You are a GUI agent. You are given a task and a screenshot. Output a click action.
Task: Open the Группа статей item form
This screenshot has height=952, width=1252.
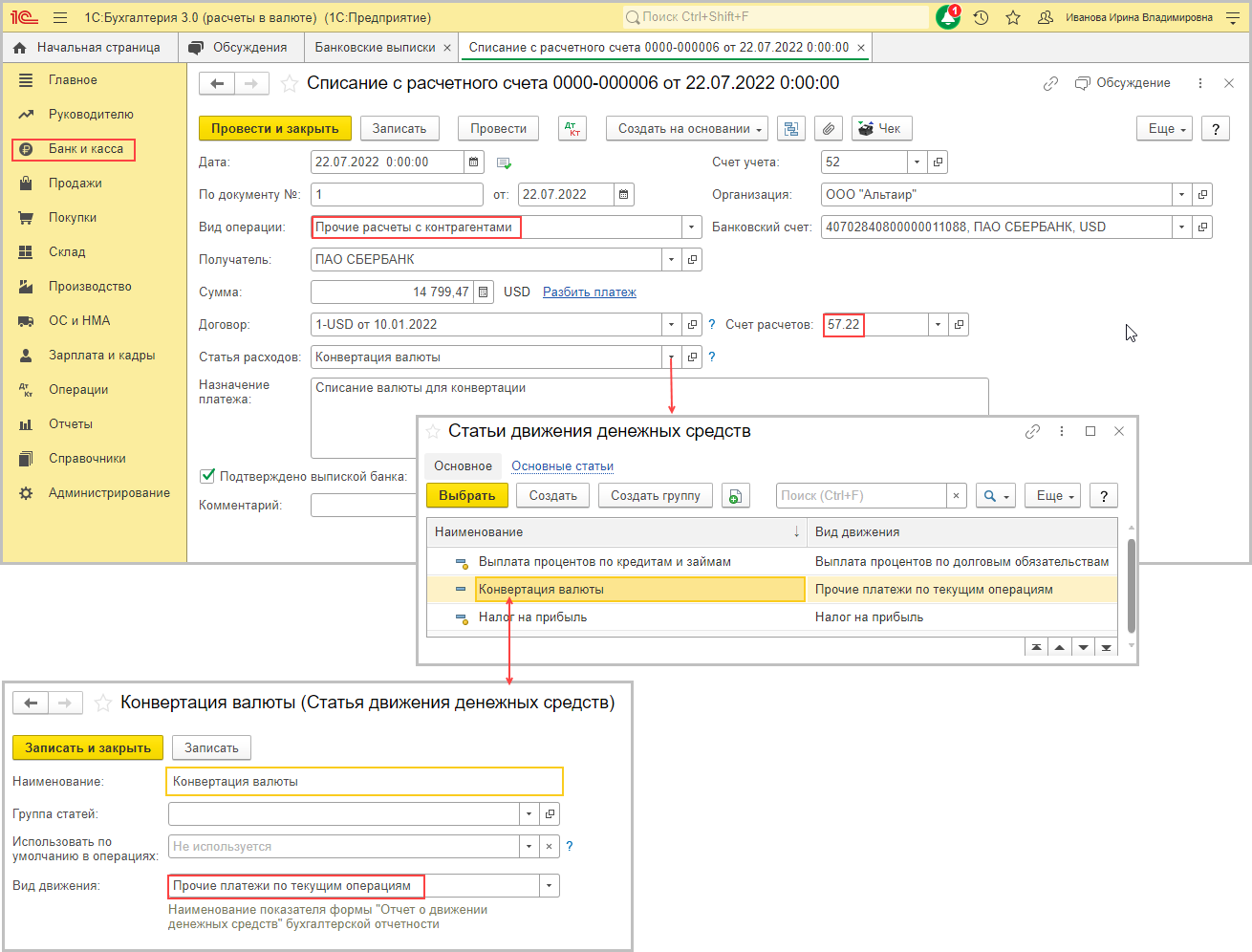point(550,814)
